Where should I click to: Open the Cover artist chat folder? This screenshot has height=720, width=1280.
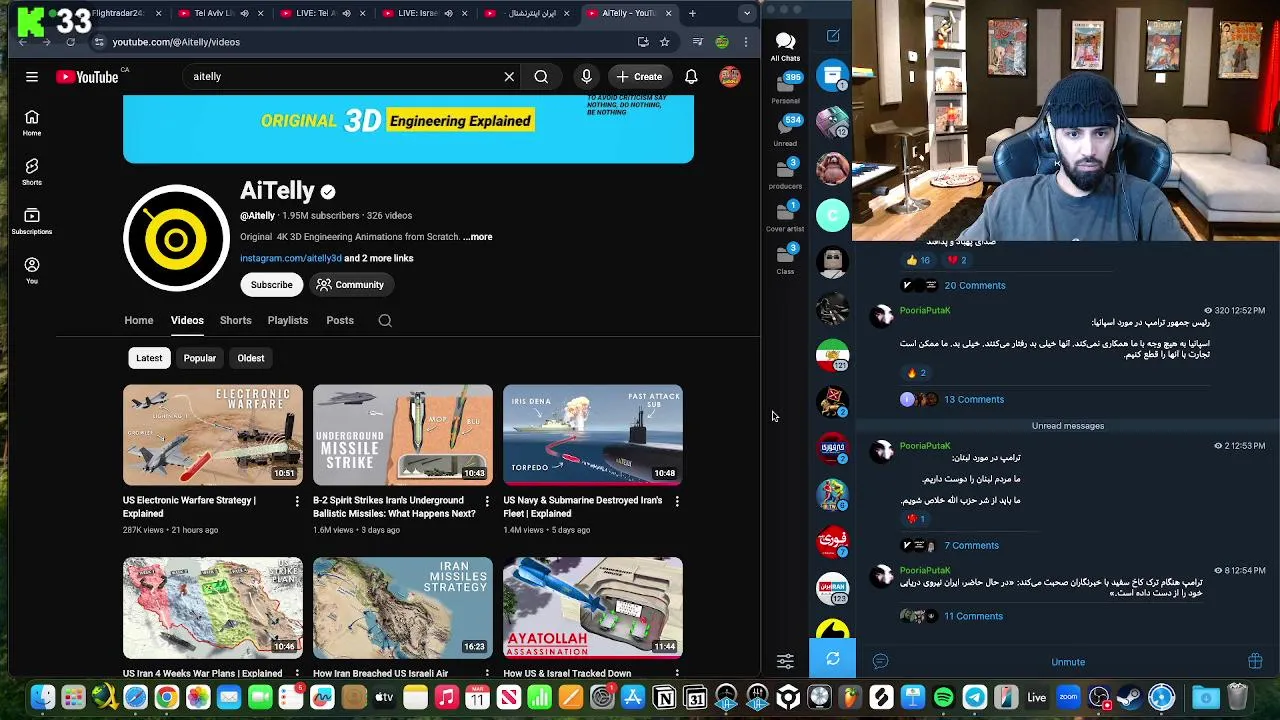(786, 216)
